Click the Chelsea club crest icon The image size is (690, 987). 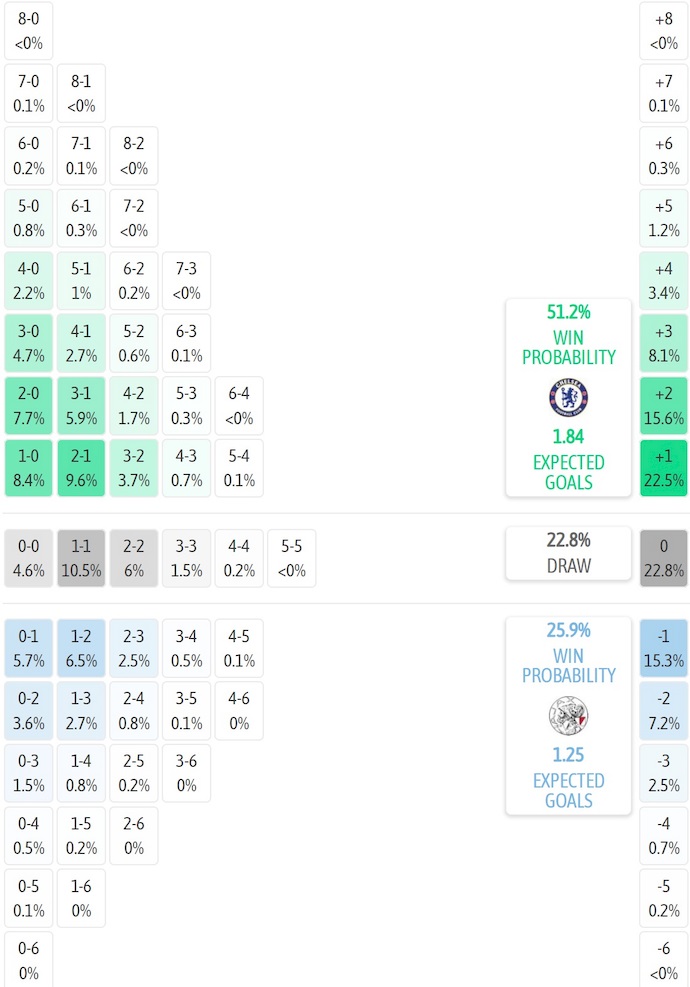click(568, 398)
